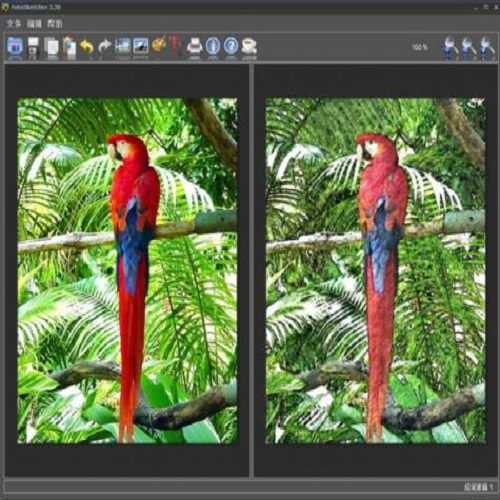
Task: Click the leftmost magnifier zoom icon
Action: pos(451,48)
